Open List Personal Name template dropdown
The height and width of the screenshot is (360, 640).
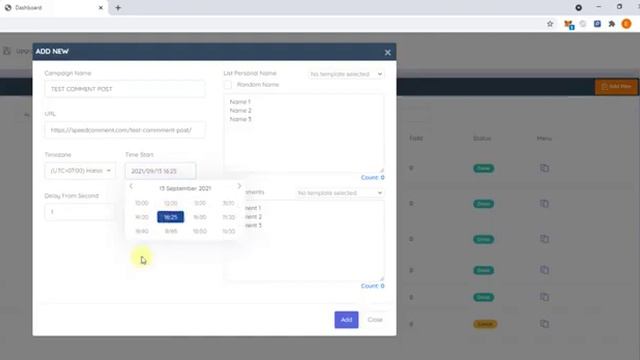click(x=346, y=74)
